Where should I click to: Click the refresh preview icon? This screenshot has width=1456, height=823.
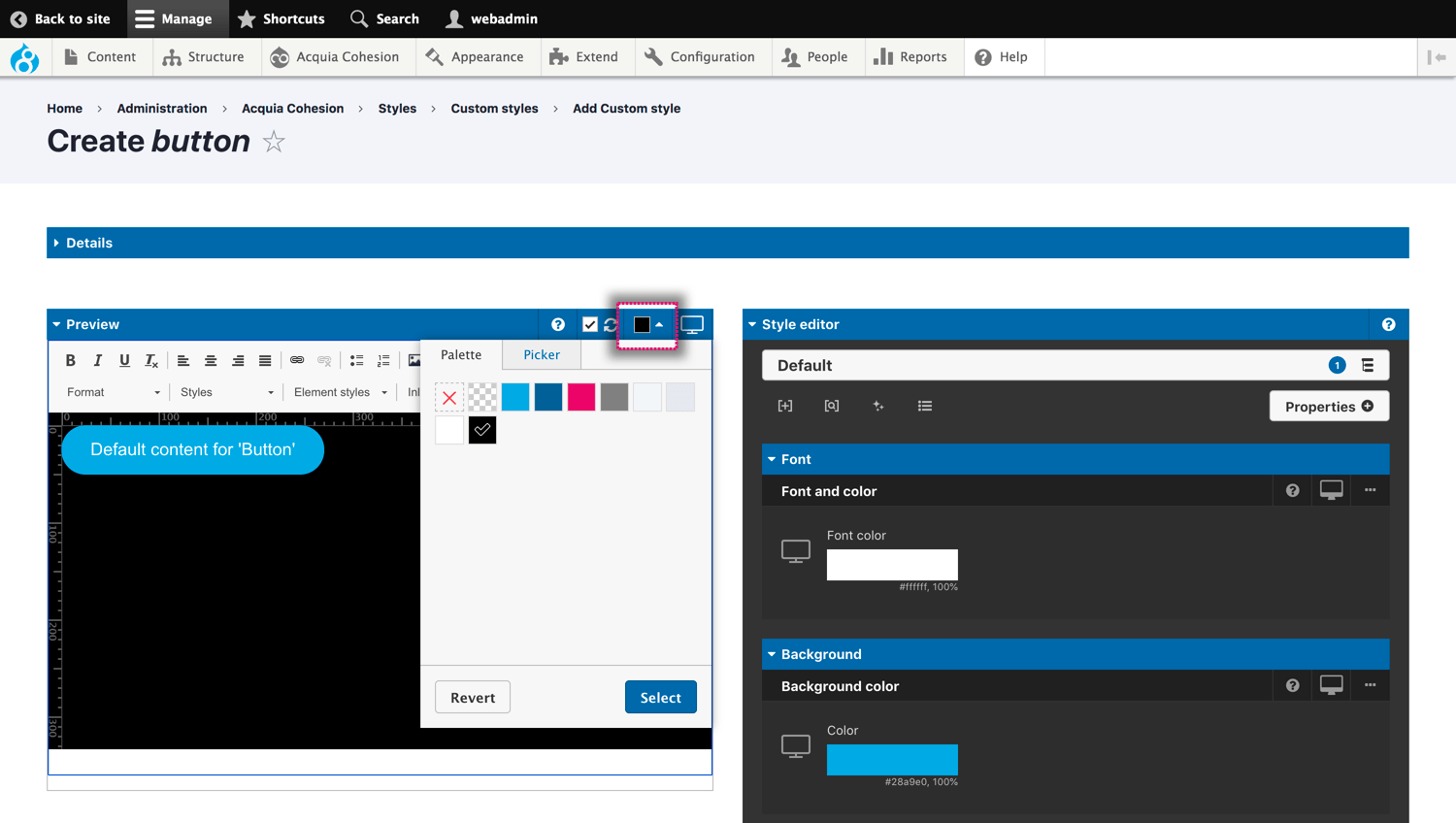[x=611, y=325]
